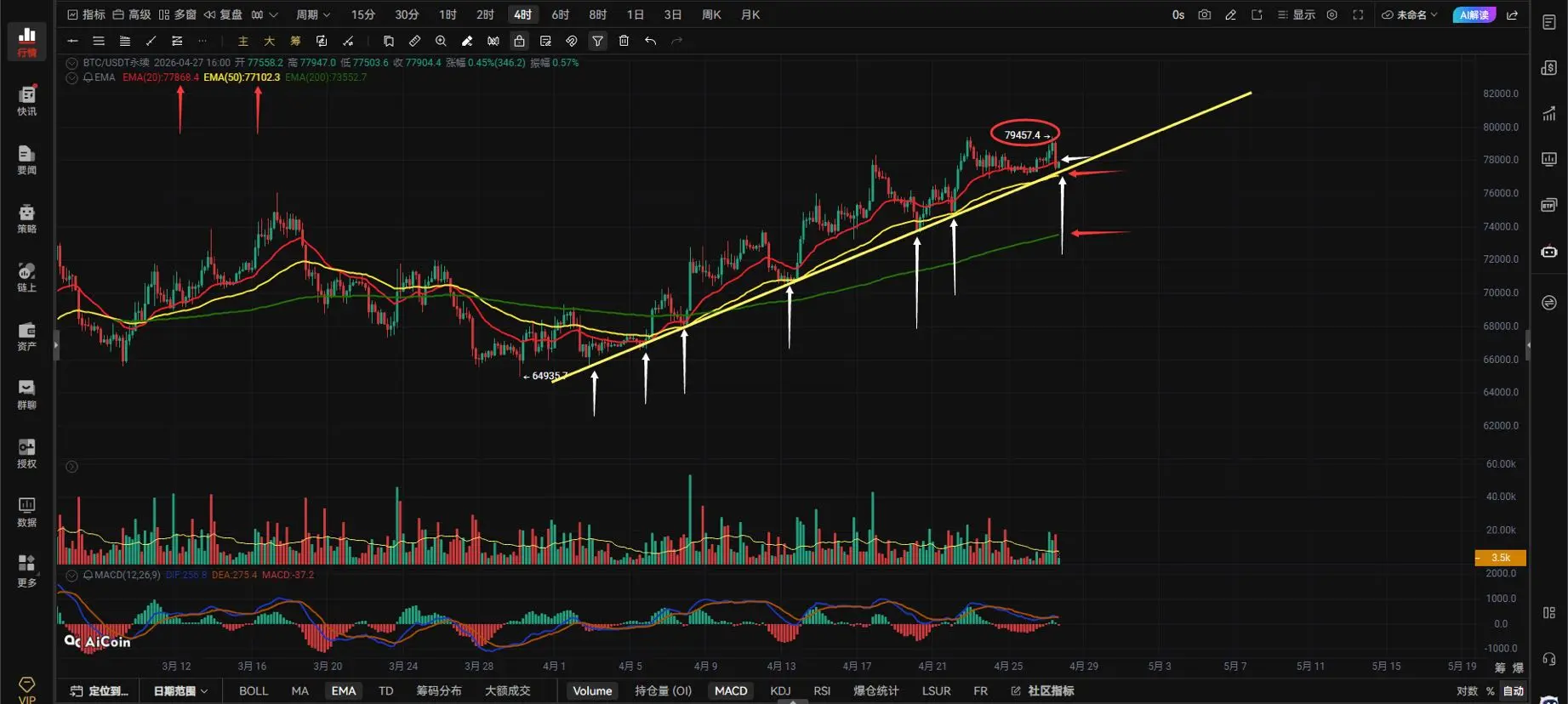Switch to the 月K timeframe
The width and height of the screenshot is (1568, 704).
[750, 14]
